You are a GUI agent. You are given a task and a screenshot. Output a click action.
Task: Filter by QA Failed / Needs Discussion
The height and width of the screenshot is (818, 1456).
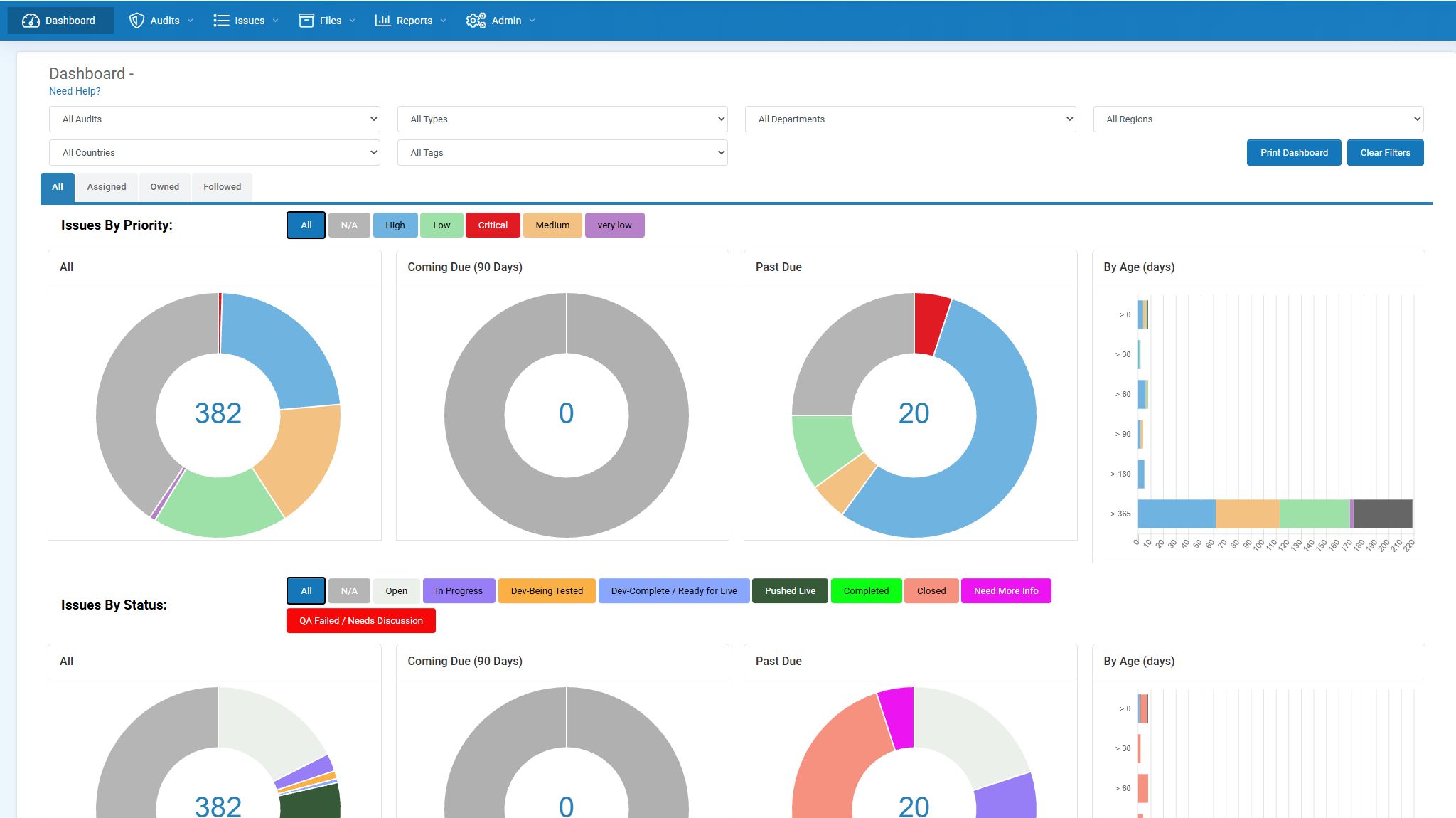point(361,620)
